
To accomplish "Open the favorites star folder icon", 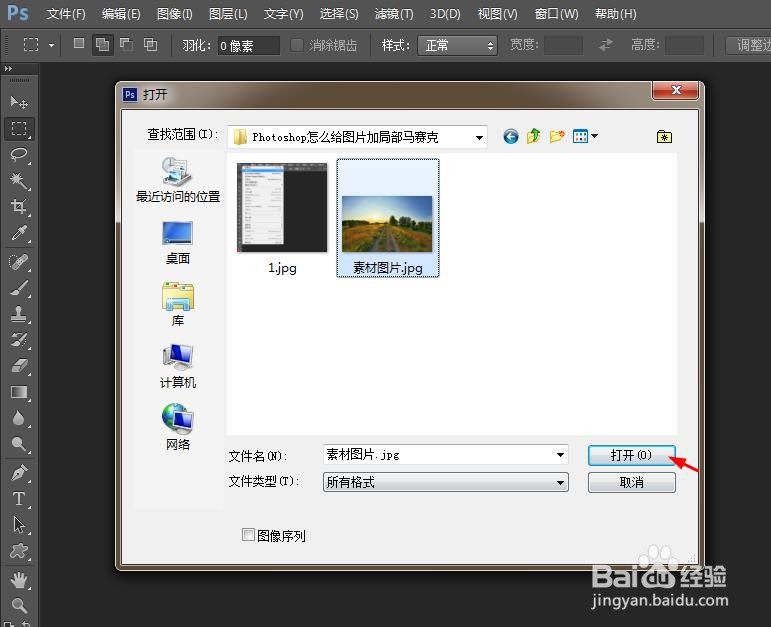I will point(664,136).
